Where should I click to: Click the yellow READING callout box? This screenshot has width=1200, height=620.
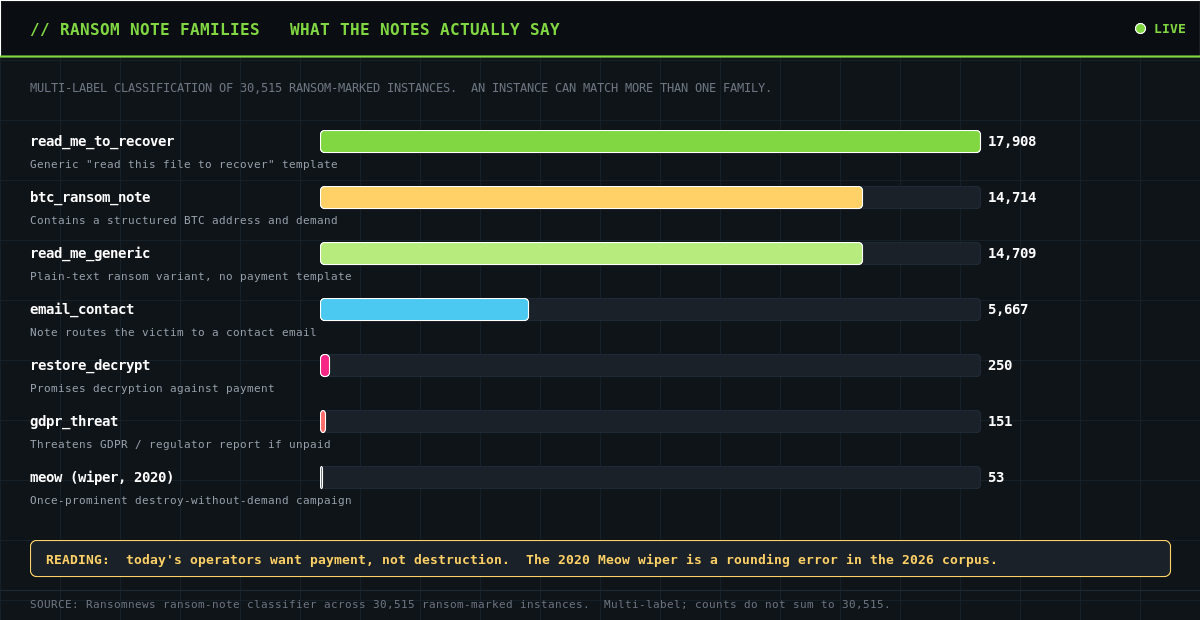coord(600,559)
